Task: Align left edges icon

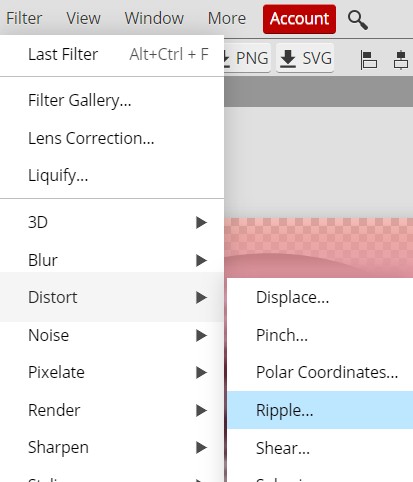Action: click(x=368, y=60)
